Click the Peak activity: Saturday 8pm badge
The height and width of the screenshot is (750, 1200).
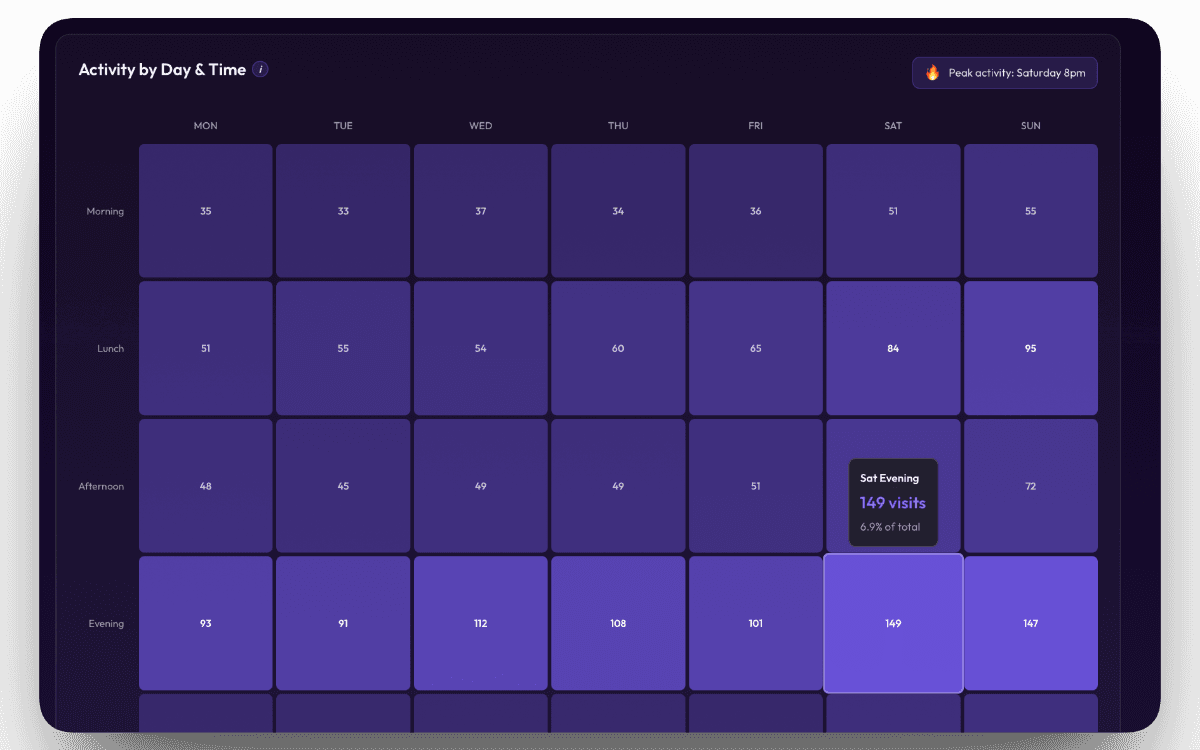pos(1004,72)
